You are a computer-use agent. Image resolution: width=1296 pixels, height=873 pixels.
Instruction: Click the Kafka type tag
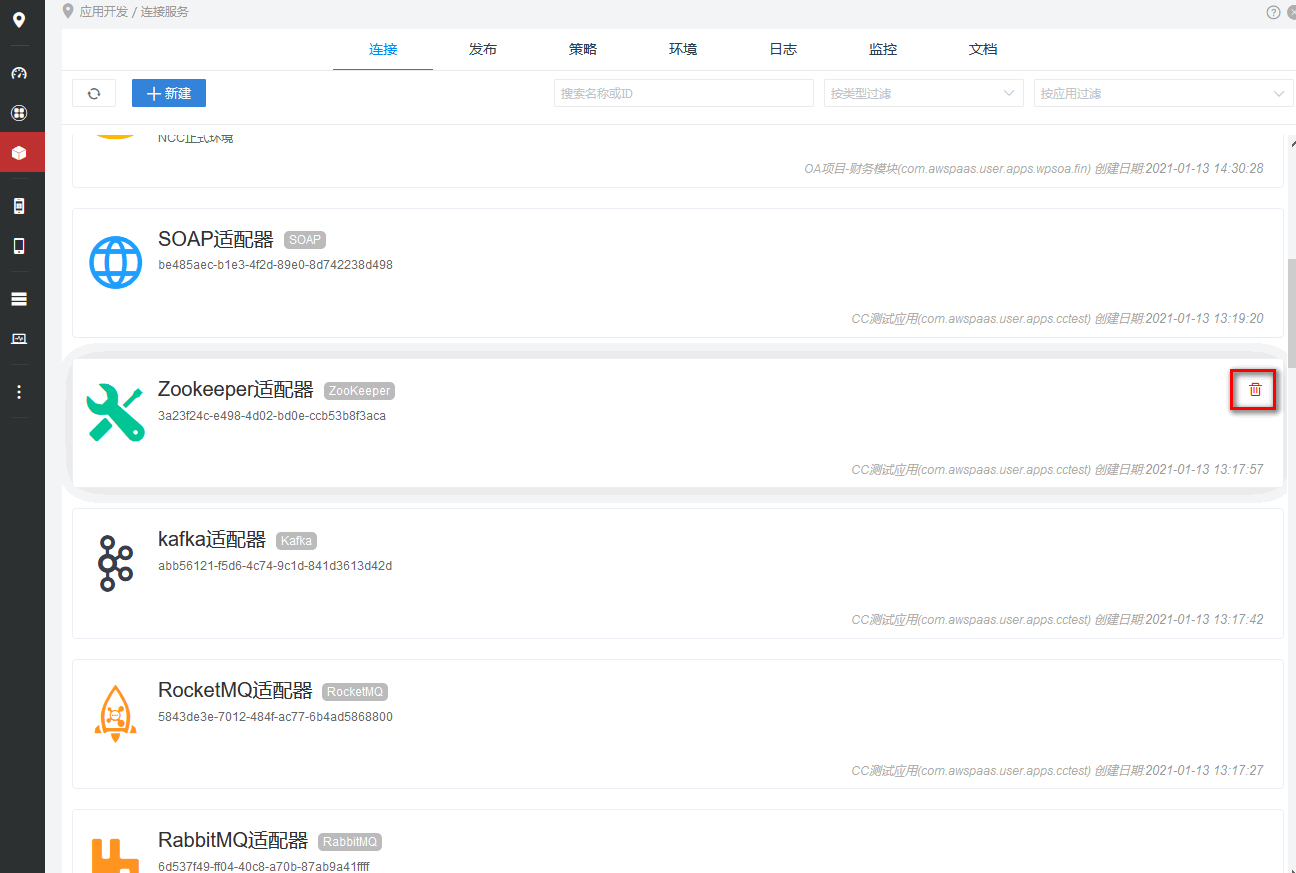point(296,541)
